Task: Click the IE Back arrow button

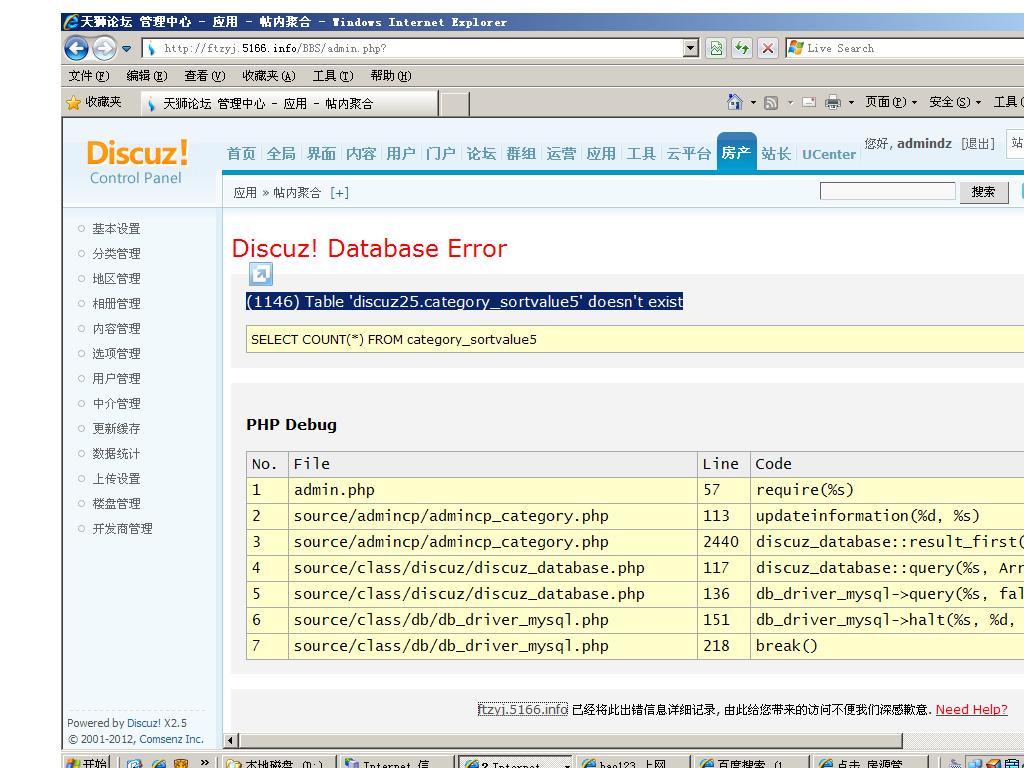Action: click(x=76, y=48)
